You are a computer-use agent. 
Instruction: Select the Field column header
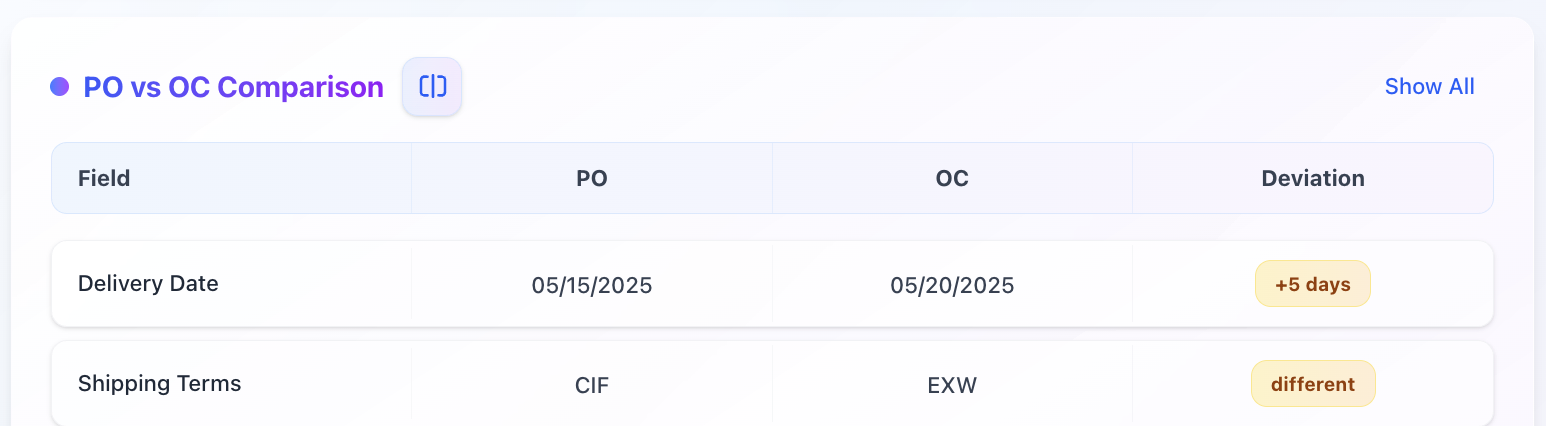(104, 179)
